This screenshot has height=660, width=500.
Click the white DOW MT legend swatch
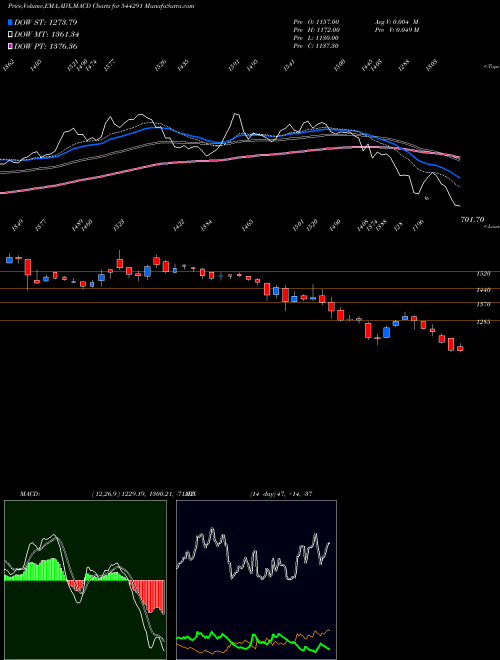click(x=11, y=35)
